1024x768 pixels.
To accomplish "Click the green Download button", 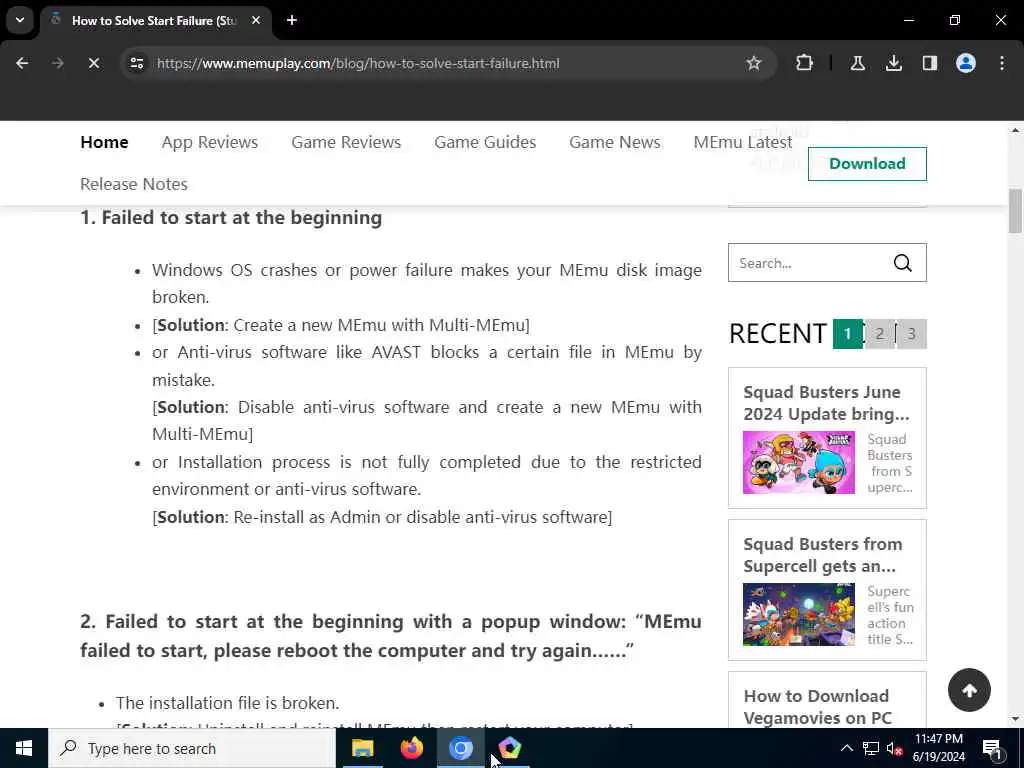I will (867, 164).
